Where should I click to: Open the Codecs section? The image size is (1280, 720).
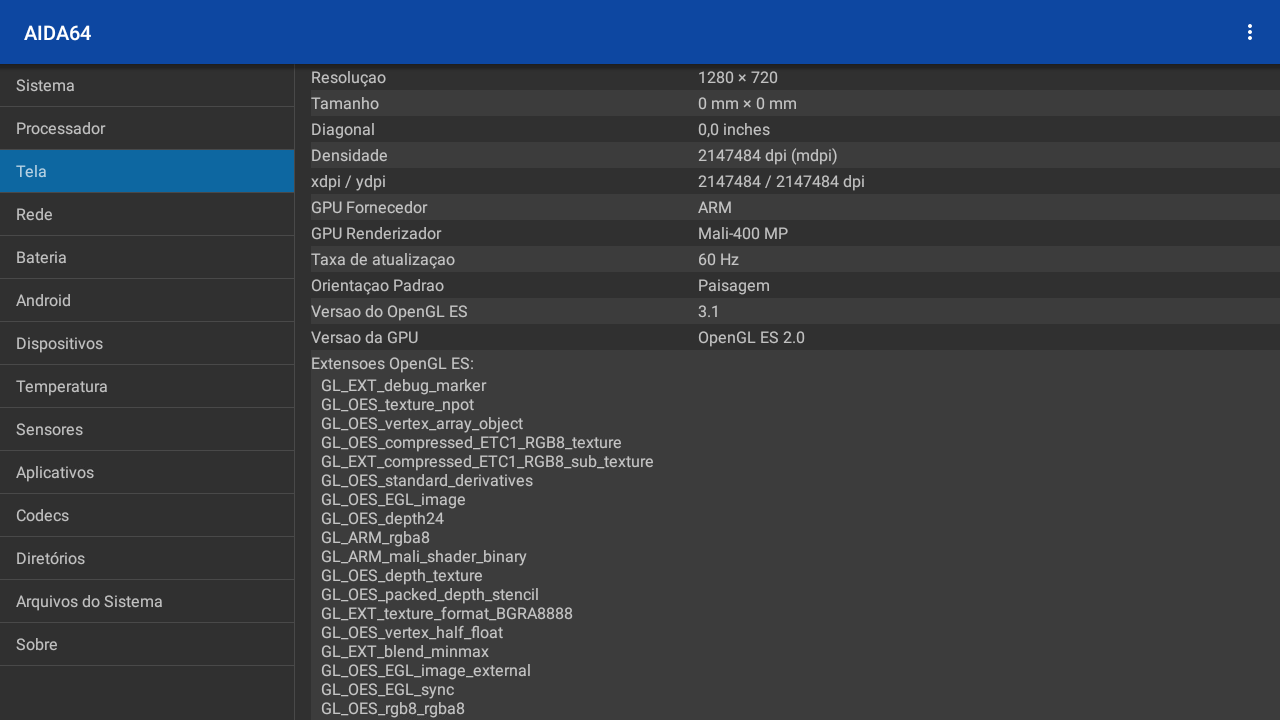(x=147, y=516)
